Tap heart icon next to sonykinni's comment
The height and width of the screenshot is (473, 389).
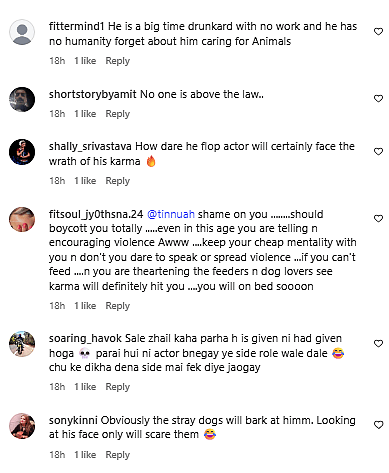pos(378,425)
